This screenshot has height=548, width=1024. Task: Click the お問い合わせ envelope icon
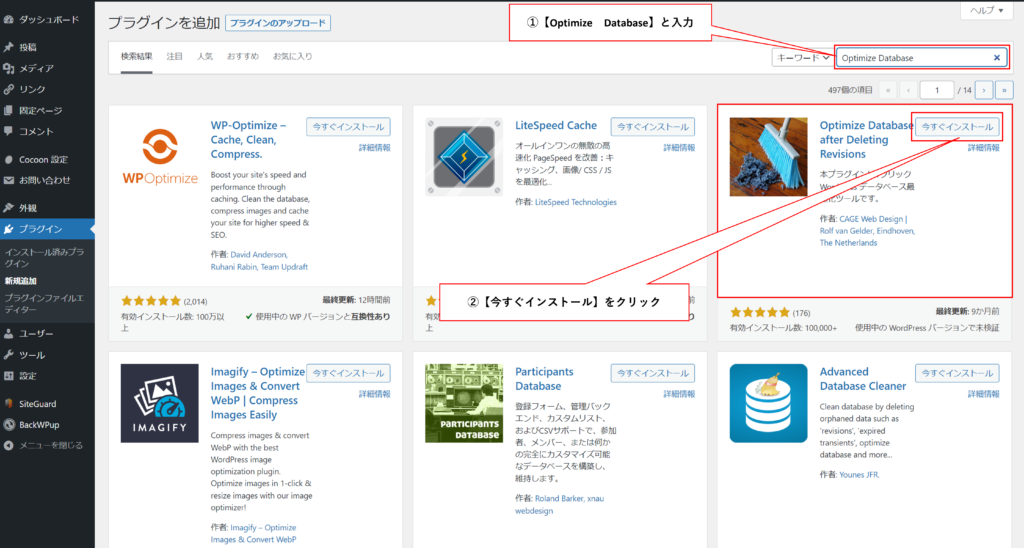[8, 180]
